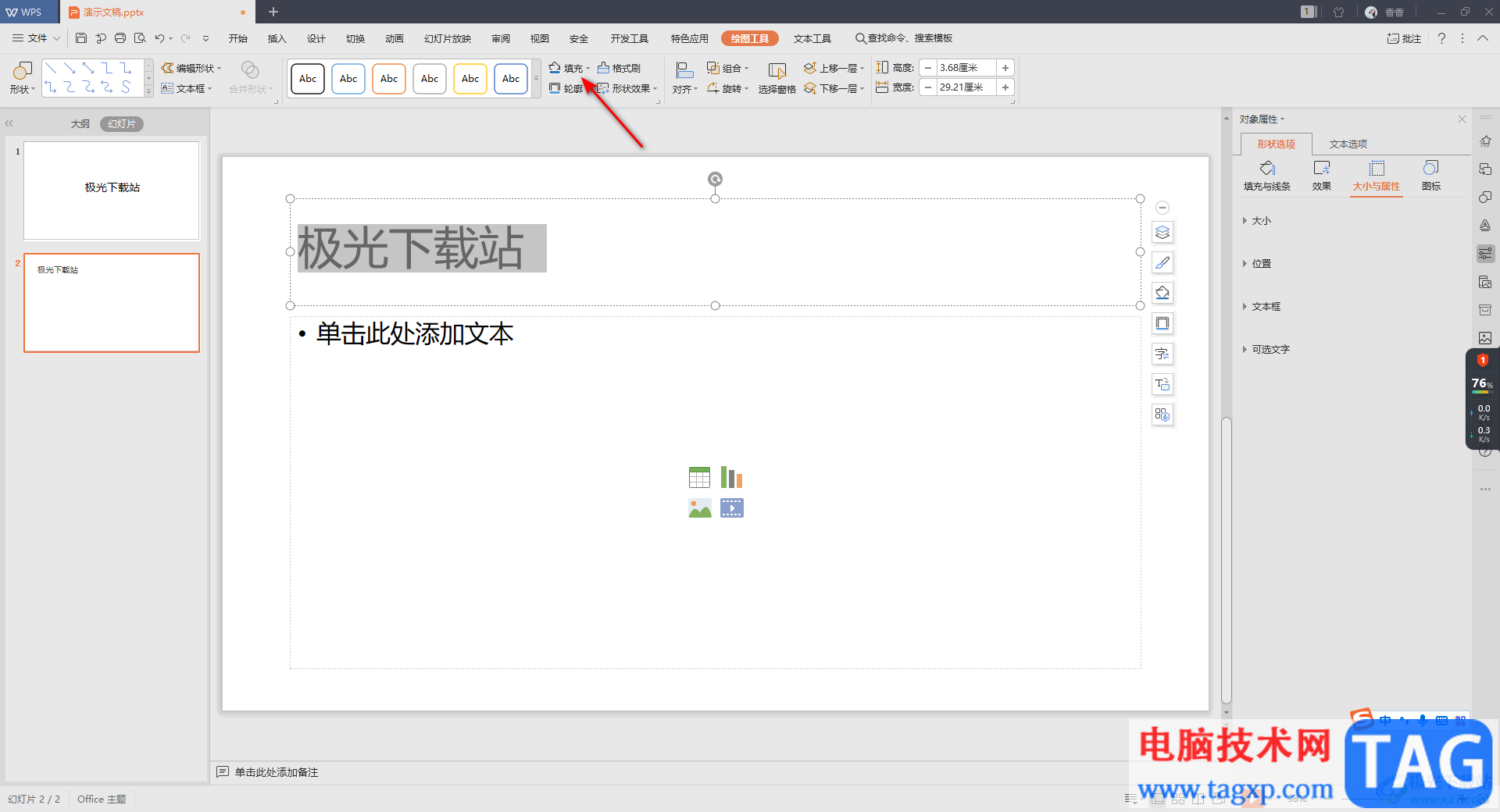
Task: Decrease the 宽度 width with minus button
Action: pos(928,87)
